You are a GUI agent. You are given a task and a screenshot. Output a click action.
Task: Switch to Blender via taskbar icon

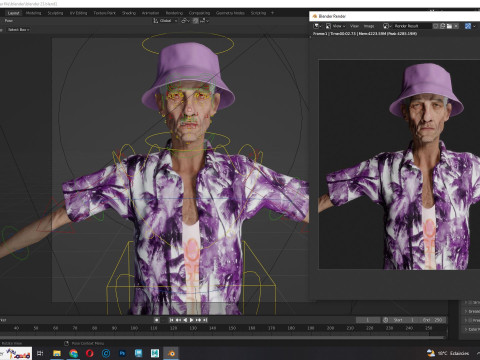[x=171, y=353]
